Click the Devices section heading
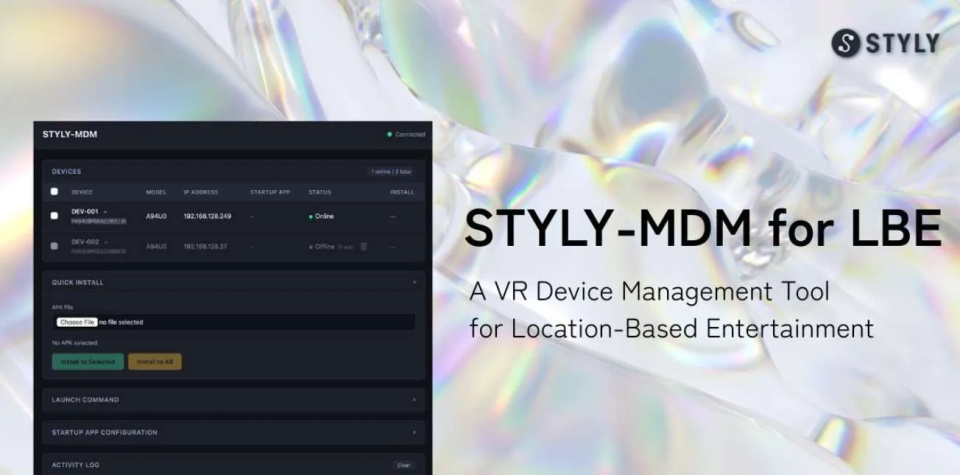The image size is (960, 475). [x=66, y=172]
